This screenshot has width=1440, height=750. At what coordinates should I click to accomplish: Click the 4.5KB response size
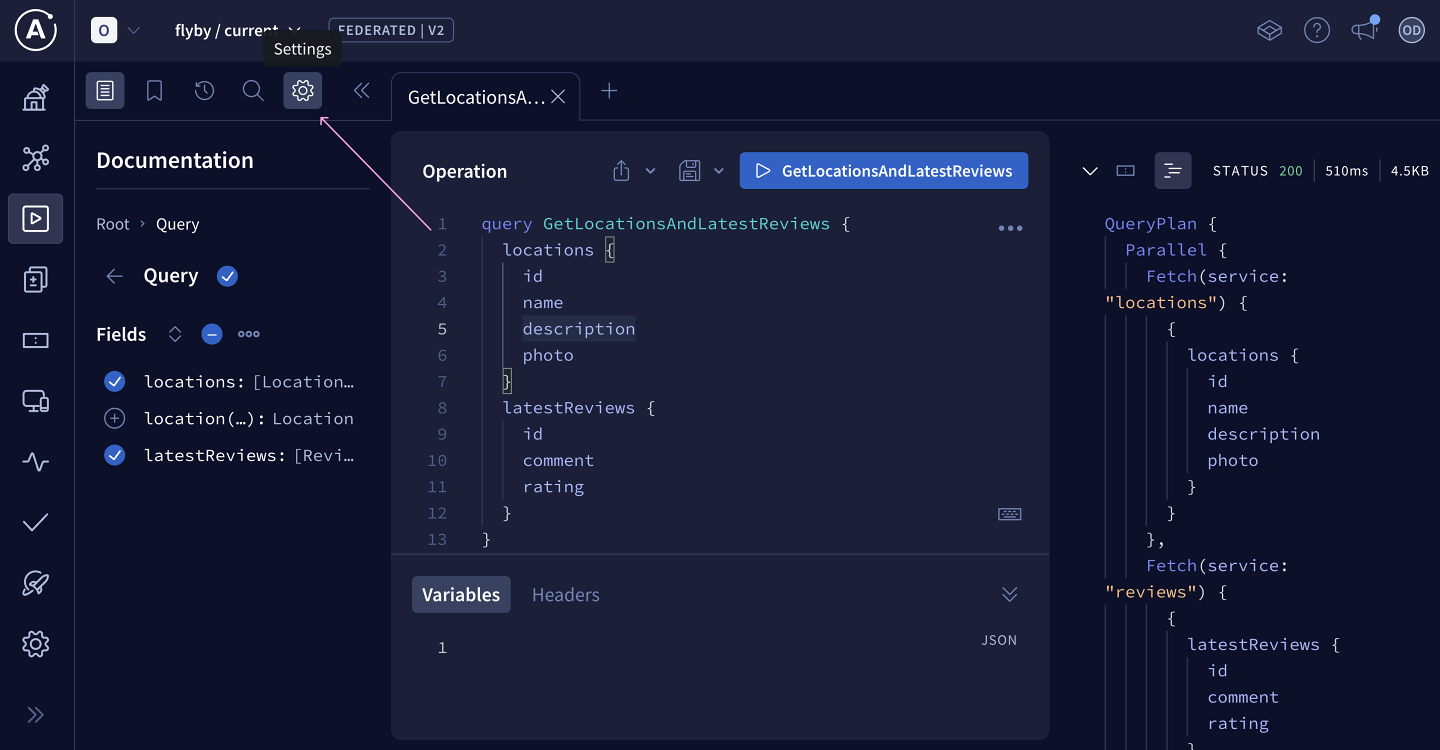1410,171
